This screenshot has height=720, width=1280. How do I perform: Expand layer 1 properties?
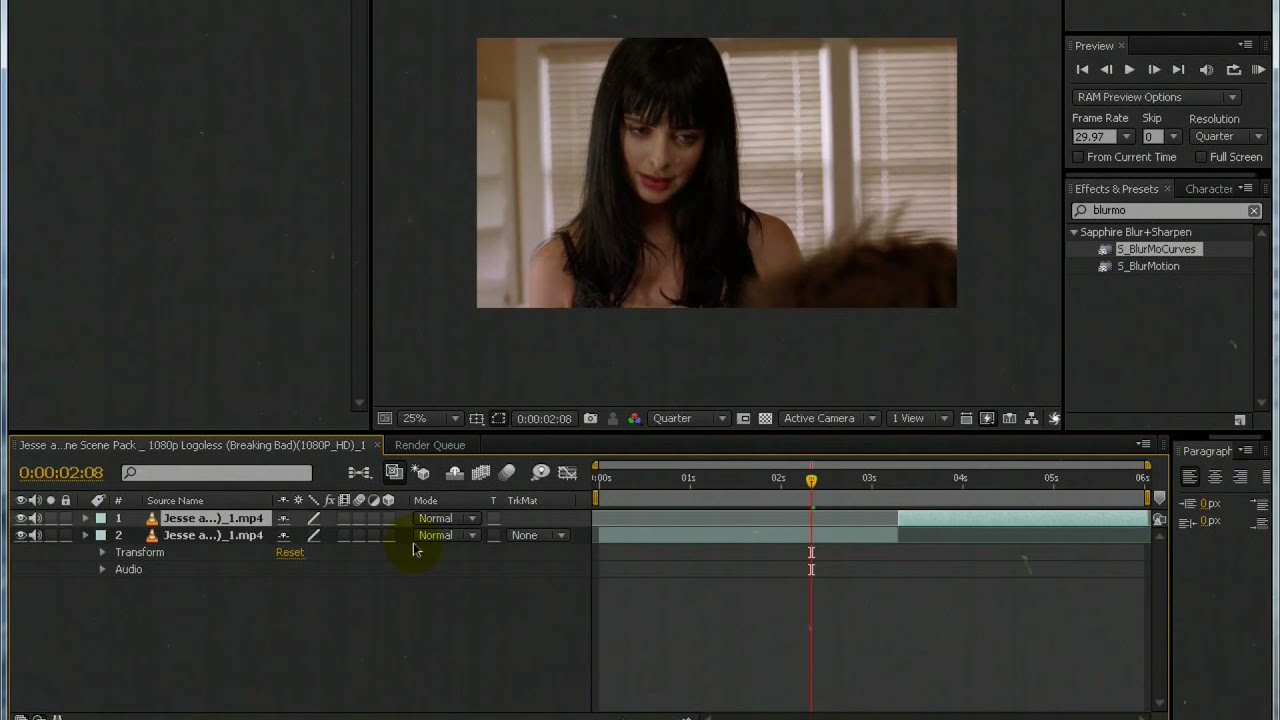(x=85, y=518)
